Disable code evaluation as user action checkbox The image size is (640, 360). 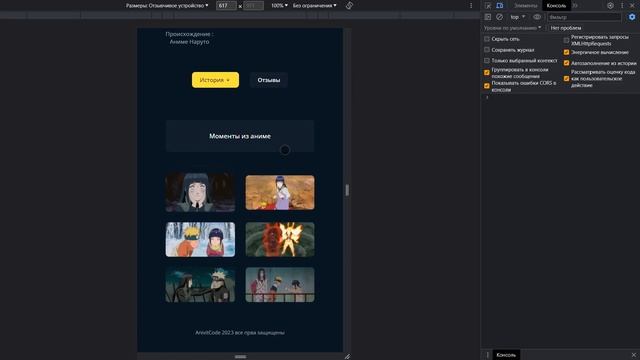pyautogui.click(x=567, y=78)
